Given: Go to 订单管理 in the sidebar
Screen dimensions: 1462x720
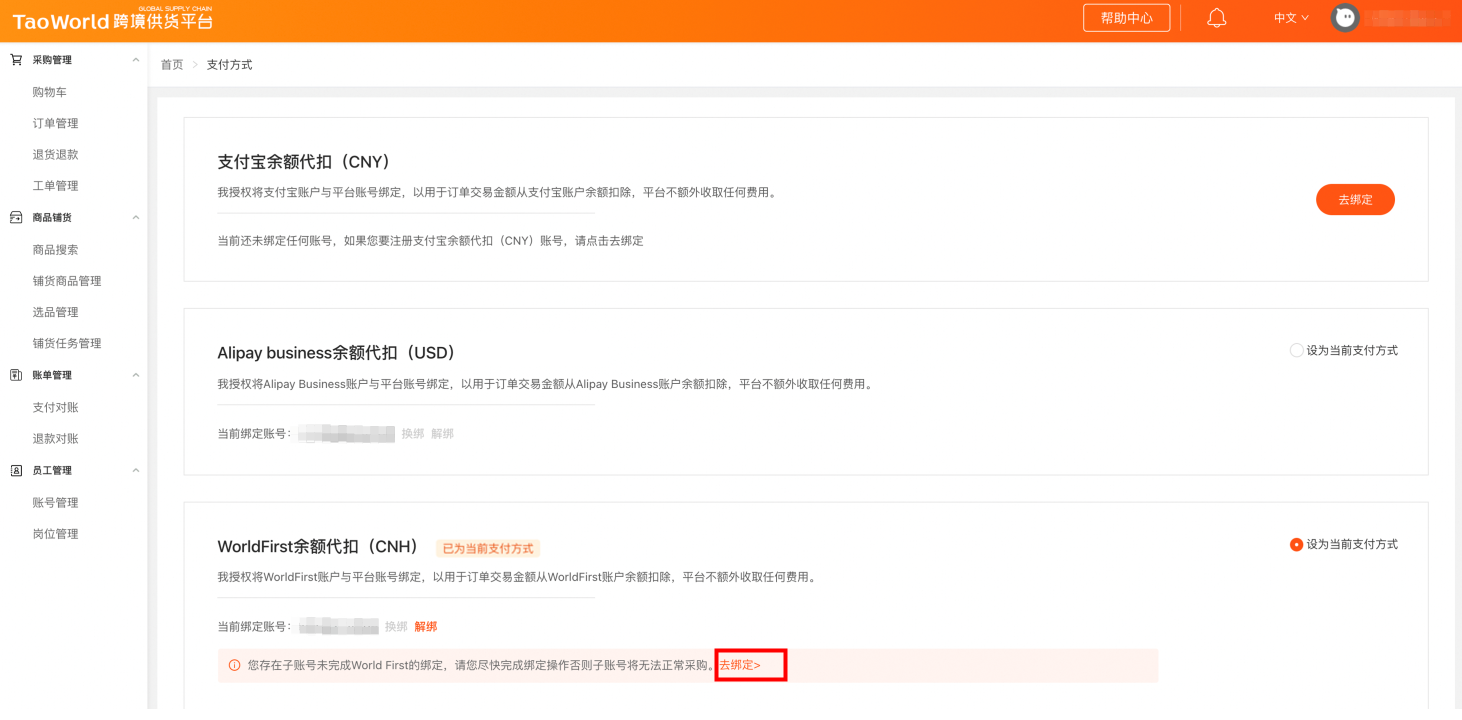Looking at the screenshot, I should pos(55,123).
